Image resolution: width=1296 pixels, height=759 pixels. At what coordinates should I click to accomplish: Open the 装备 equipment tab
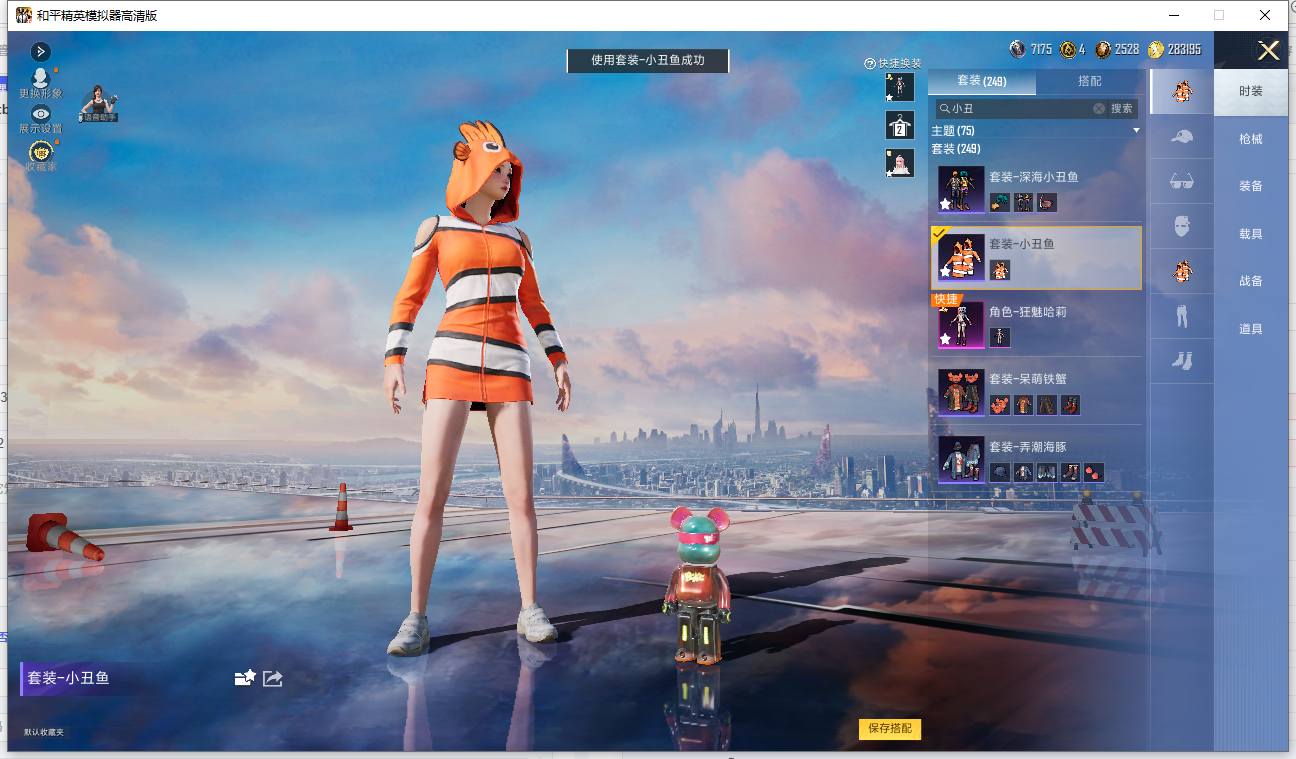point(1251,186)
